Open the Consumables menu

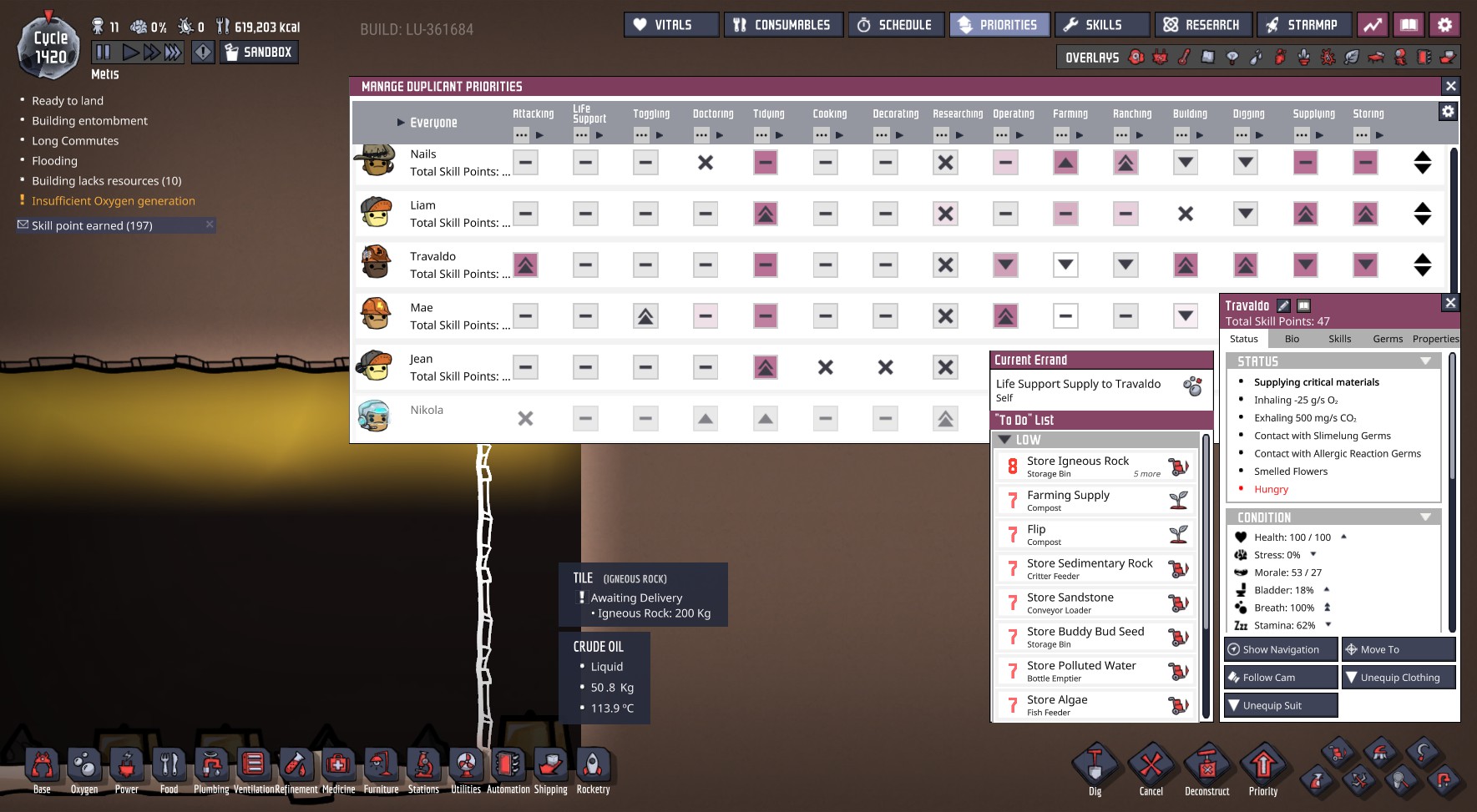[x=783, y=25]
